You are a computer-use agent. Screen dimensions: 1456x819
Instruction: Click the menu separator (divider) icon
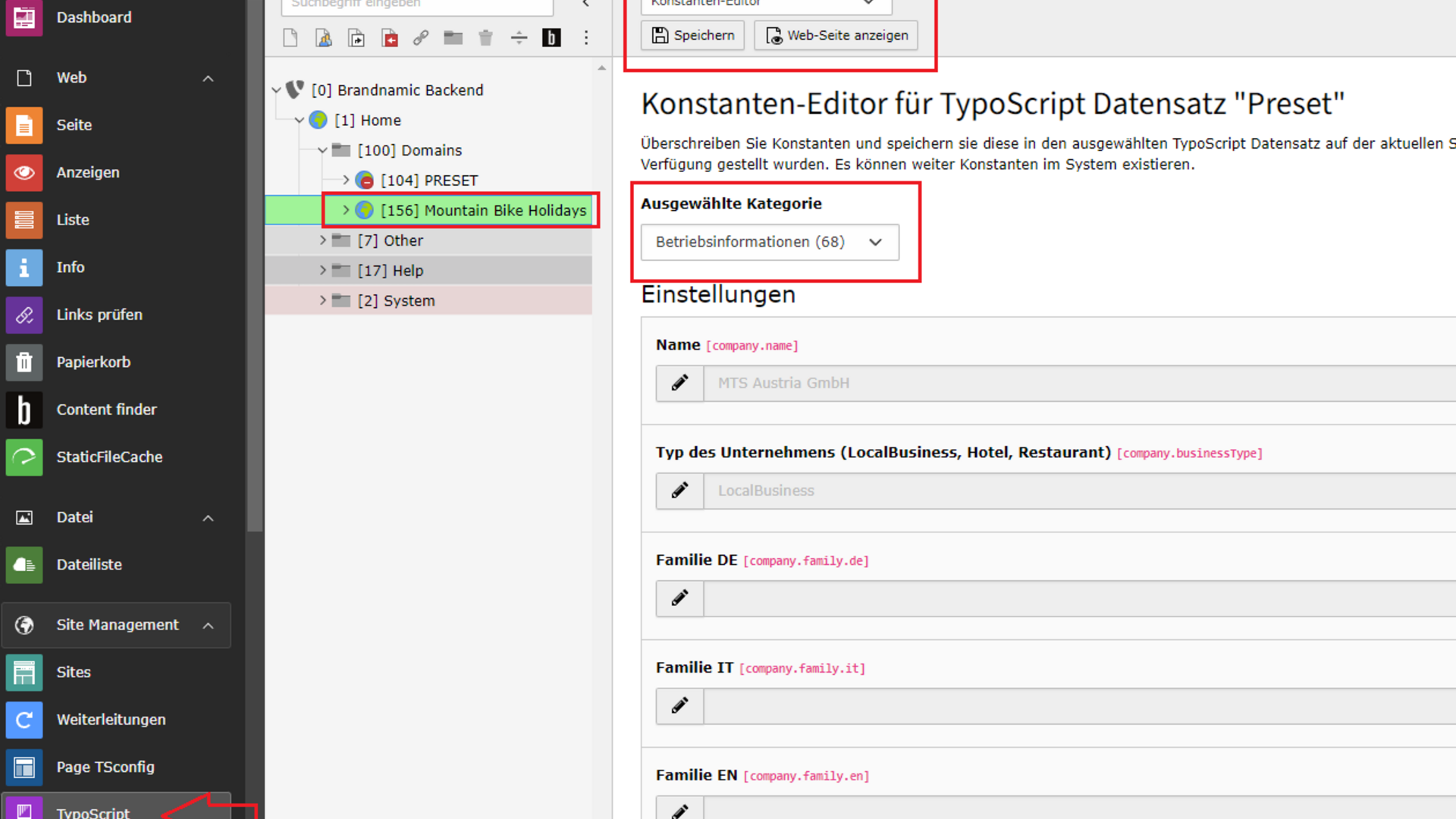(519, 38)
